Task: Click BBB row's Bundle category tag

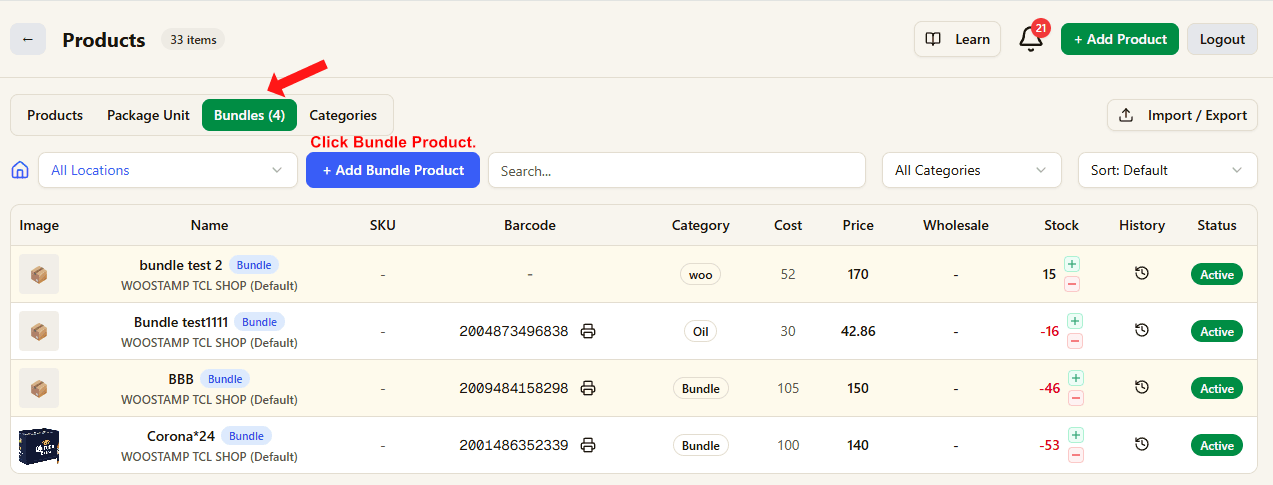Action: click(x=700, y=388)
